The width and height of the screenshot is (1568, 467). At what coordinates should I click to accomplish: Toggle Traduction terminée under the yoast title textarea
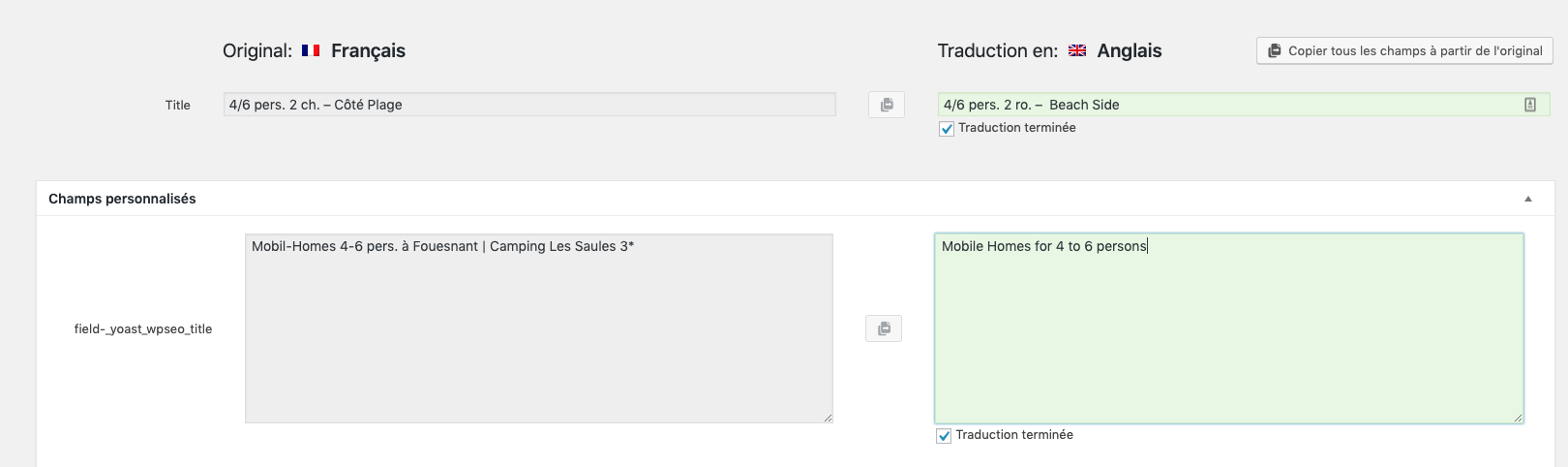944,436
